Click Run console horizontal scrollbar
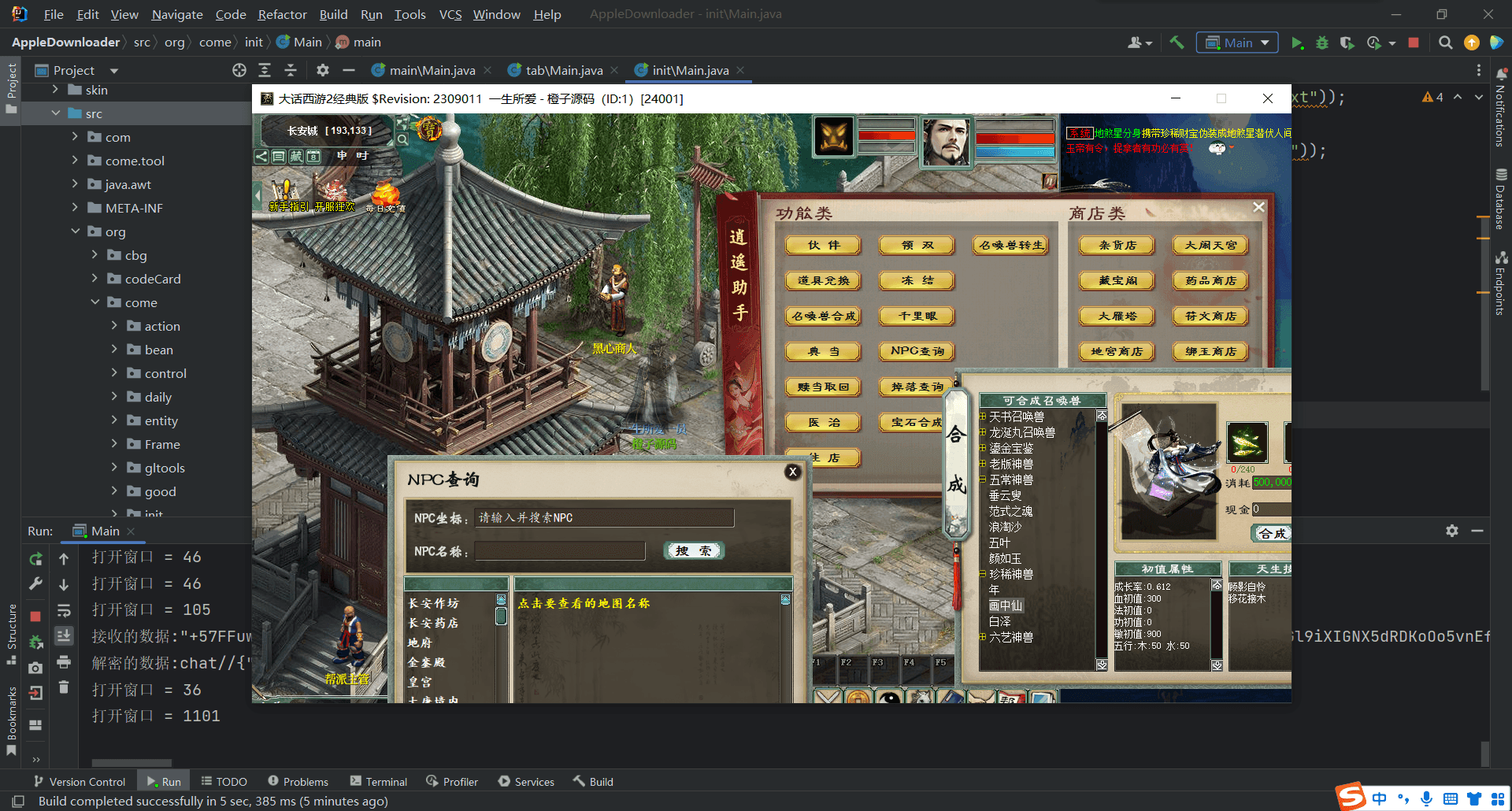Screen dimensions: 1512x811 (132, 762)
